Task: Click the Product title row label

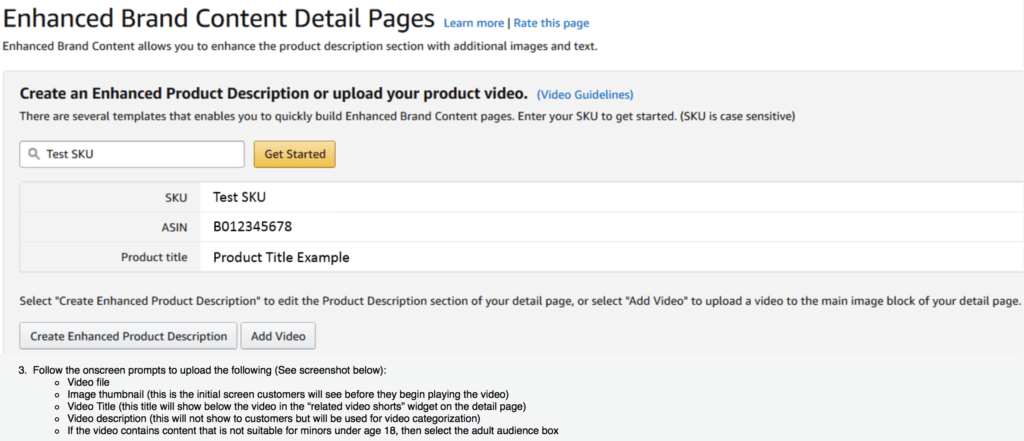Action: (x=154, y=257)
